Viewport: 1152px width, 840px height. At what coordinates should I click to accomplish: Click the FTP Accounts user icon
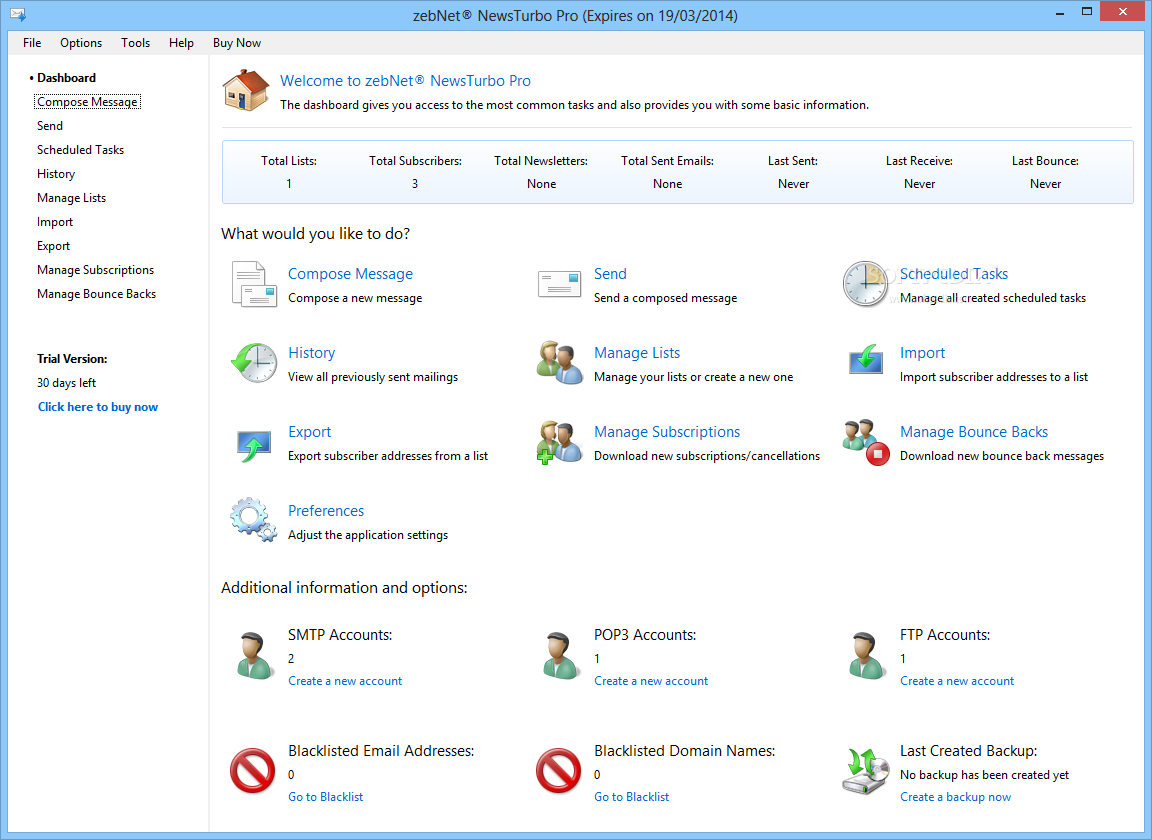pyautogui.click(x=866, y=656)
